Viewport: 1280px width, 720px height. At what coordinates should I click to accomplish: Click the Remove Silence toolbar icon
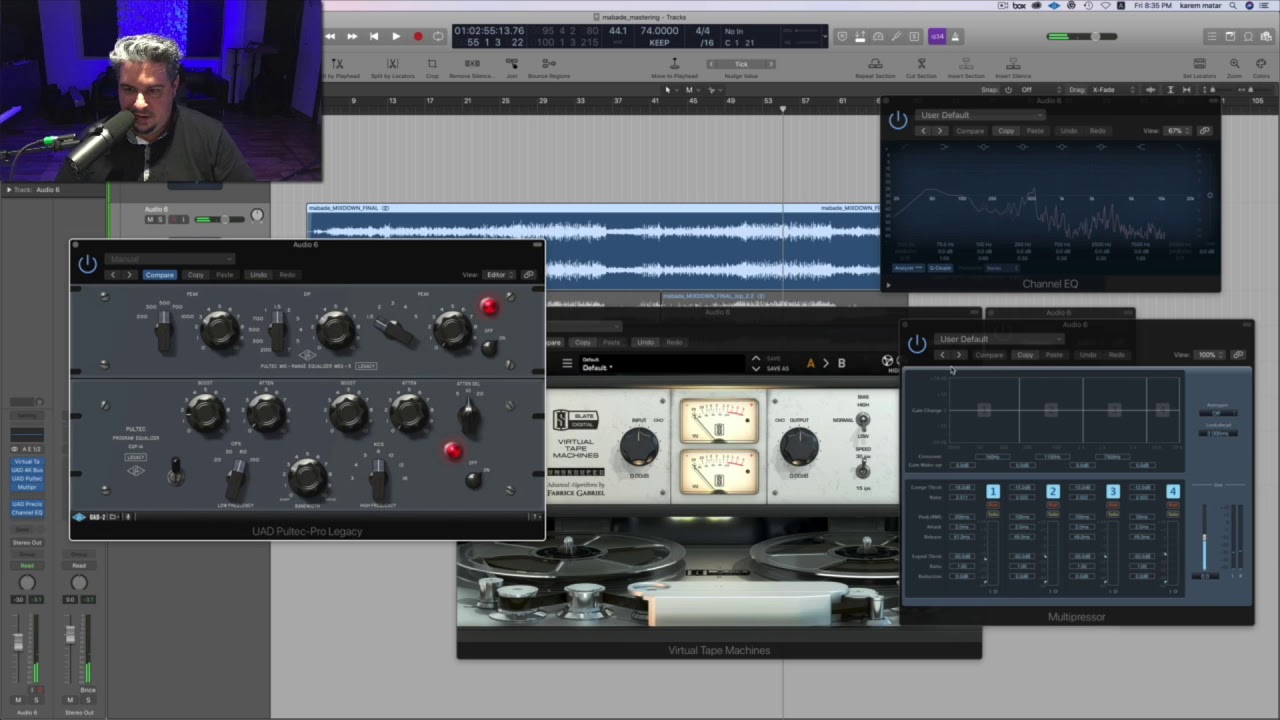coord(472,68)
